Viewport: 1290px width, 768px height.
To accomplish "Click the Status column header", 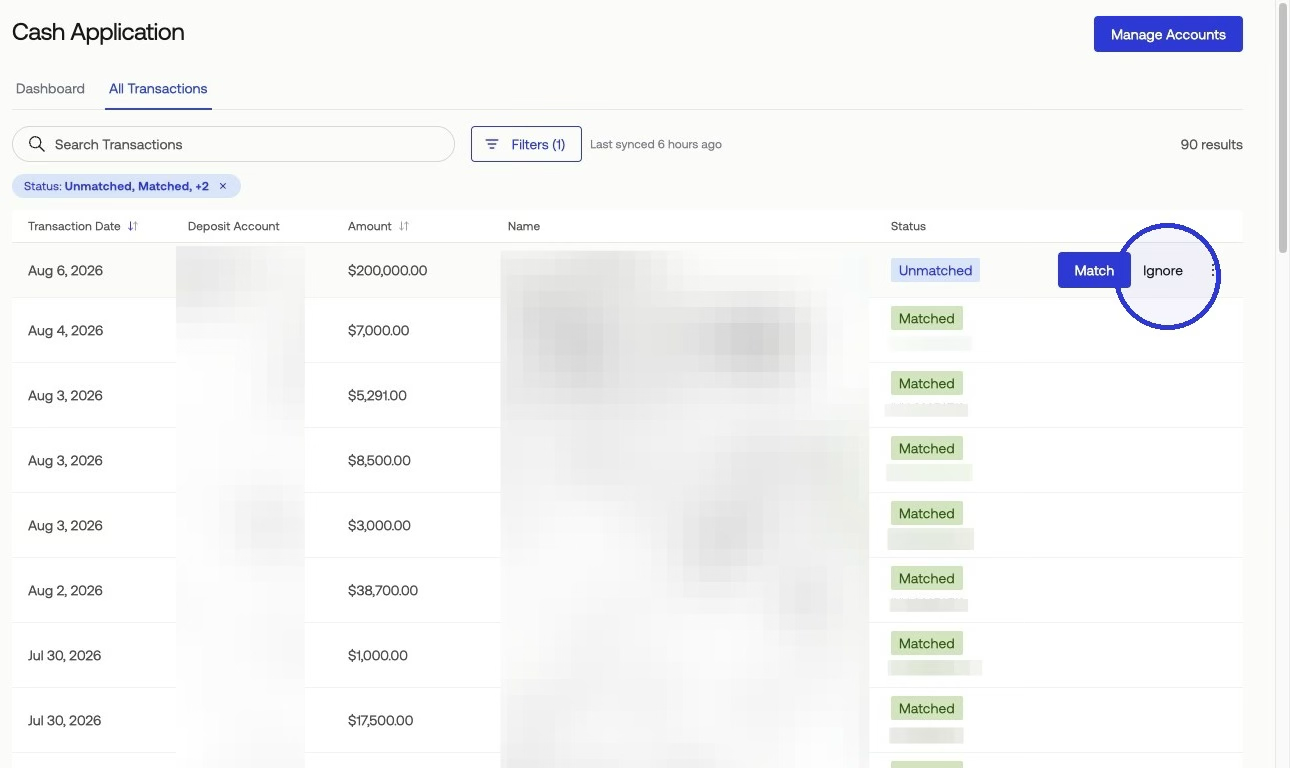I will 908,226.
